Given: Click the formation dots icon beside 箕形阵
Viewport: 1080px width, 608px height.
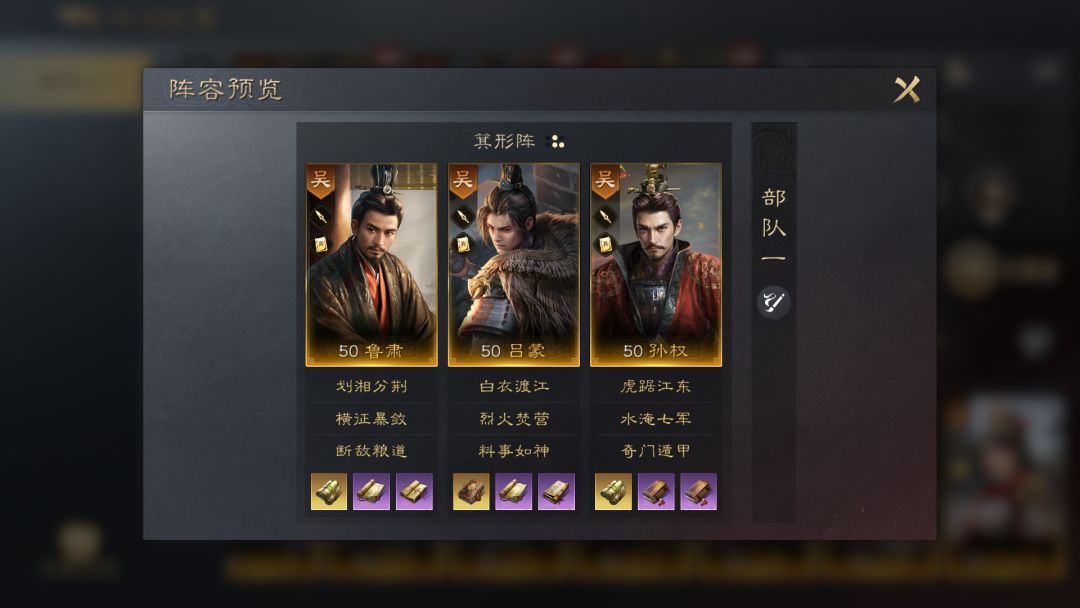Looking at the screenshot, I should (555, 142).
